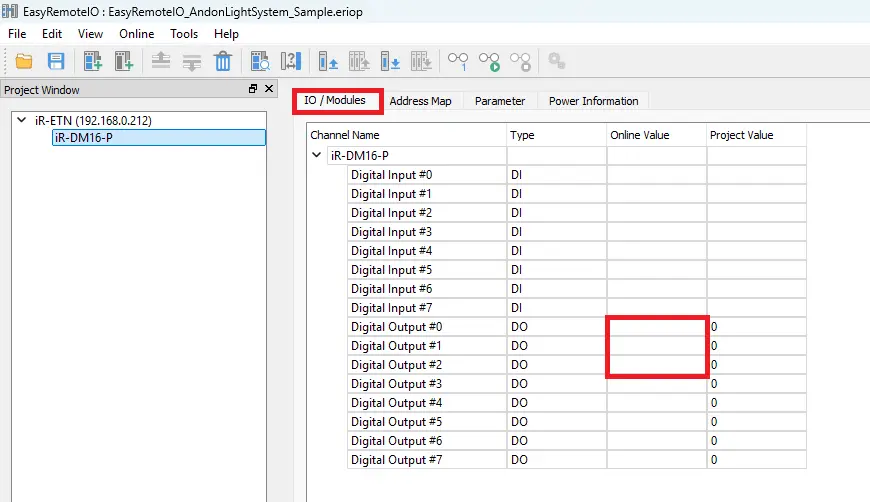The image size is (870, 502).
Task: Click the Project Value column header
Action: pos(757,135)
